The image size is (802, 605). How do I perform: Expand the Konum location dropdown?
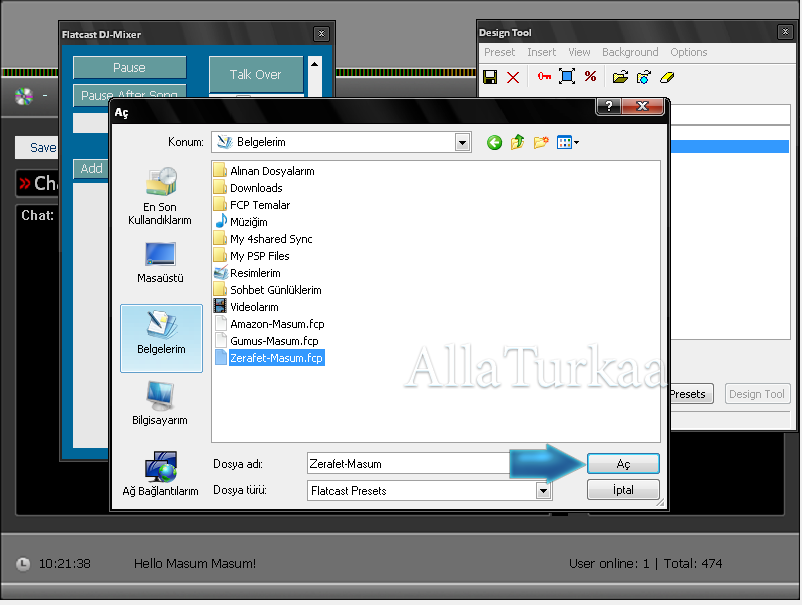pos(462,143)
